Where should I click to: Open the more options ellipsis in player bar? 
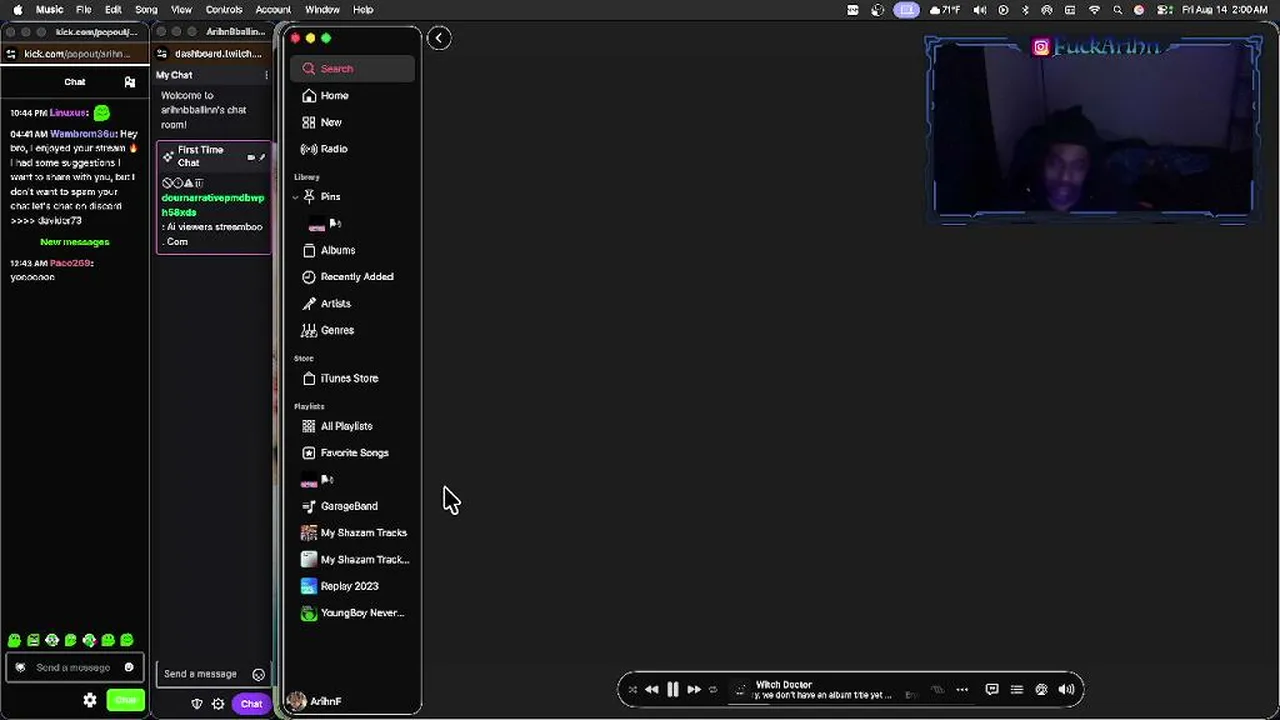click(x=962, y=689)
